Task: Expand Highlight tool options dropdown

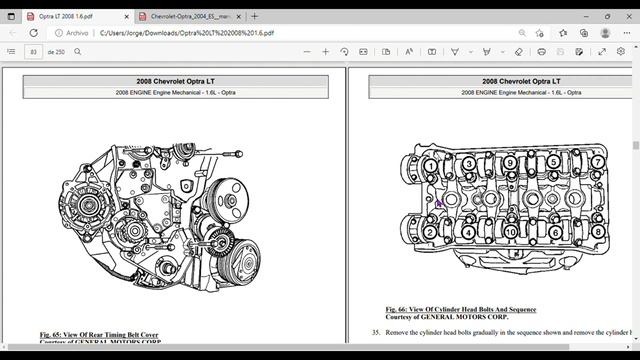Action: 502,52
